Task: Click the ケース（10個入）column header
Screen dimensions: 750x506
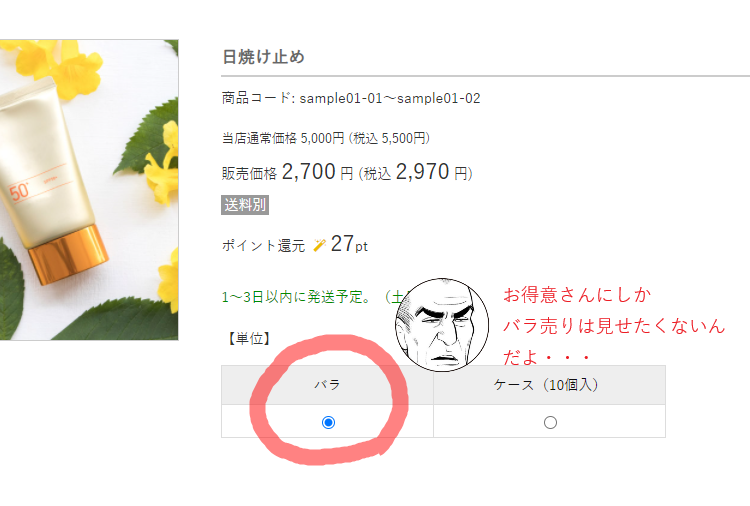Action: pyautogui.click(x=550, y=385)
